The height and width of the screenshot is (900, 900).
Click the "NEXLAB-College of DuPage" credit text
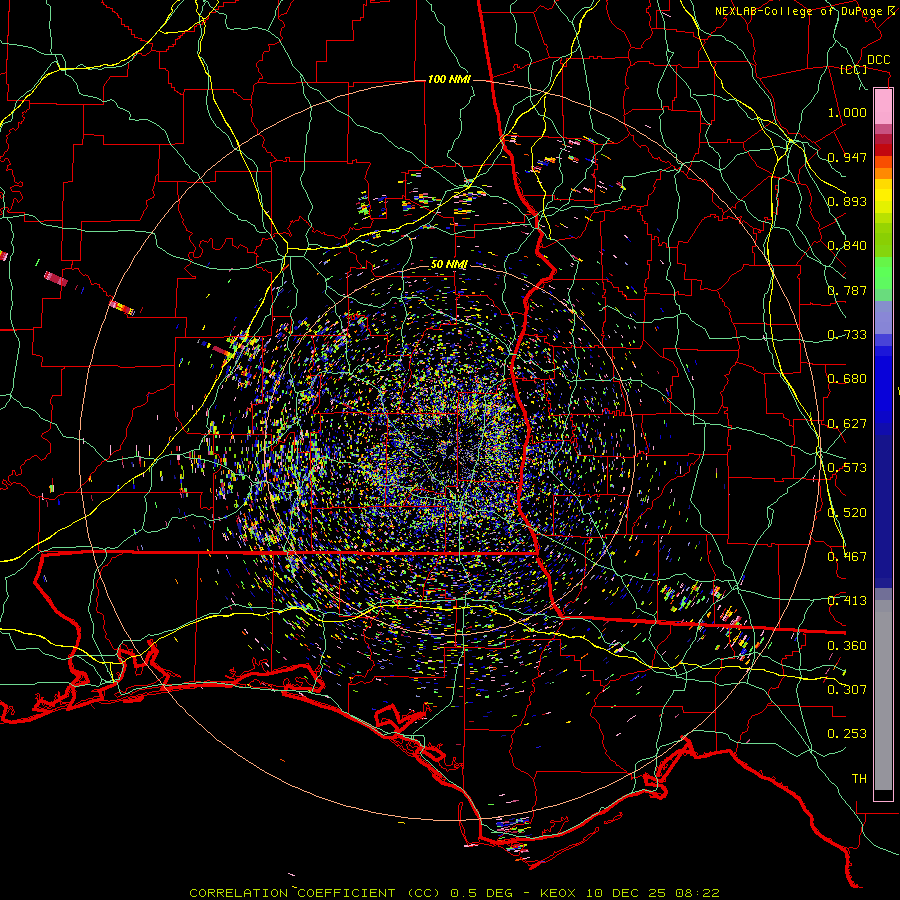tap(798, 11)
